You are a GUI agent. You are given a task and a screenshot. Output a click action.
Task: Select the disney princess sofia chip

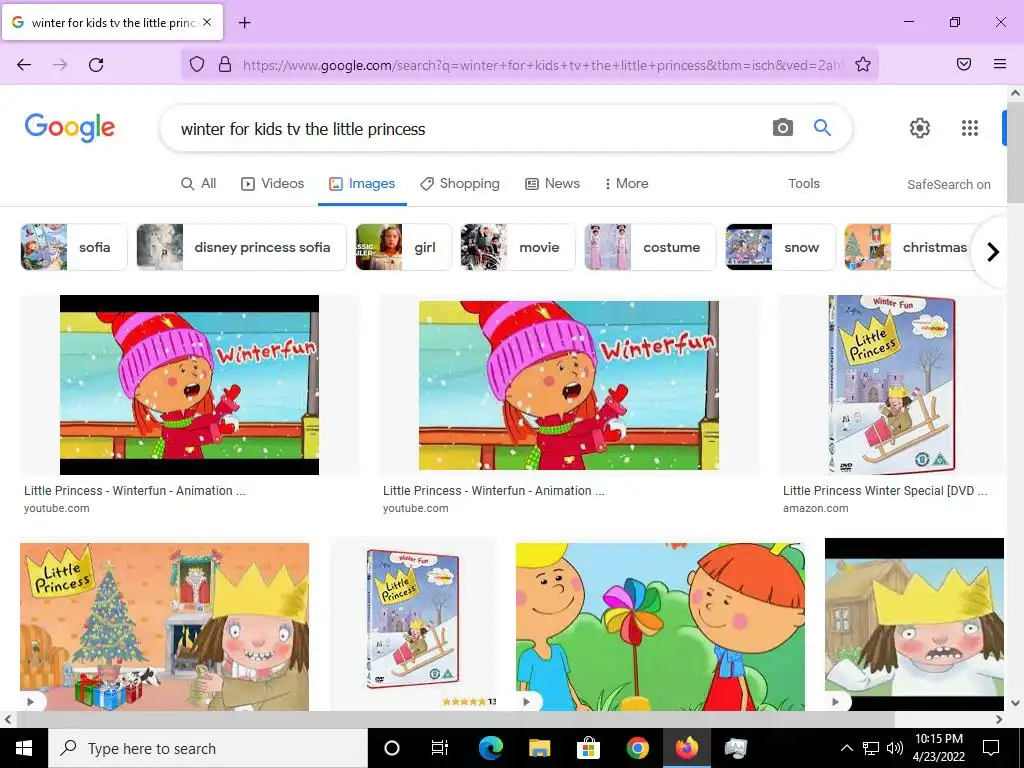[241, 247]
